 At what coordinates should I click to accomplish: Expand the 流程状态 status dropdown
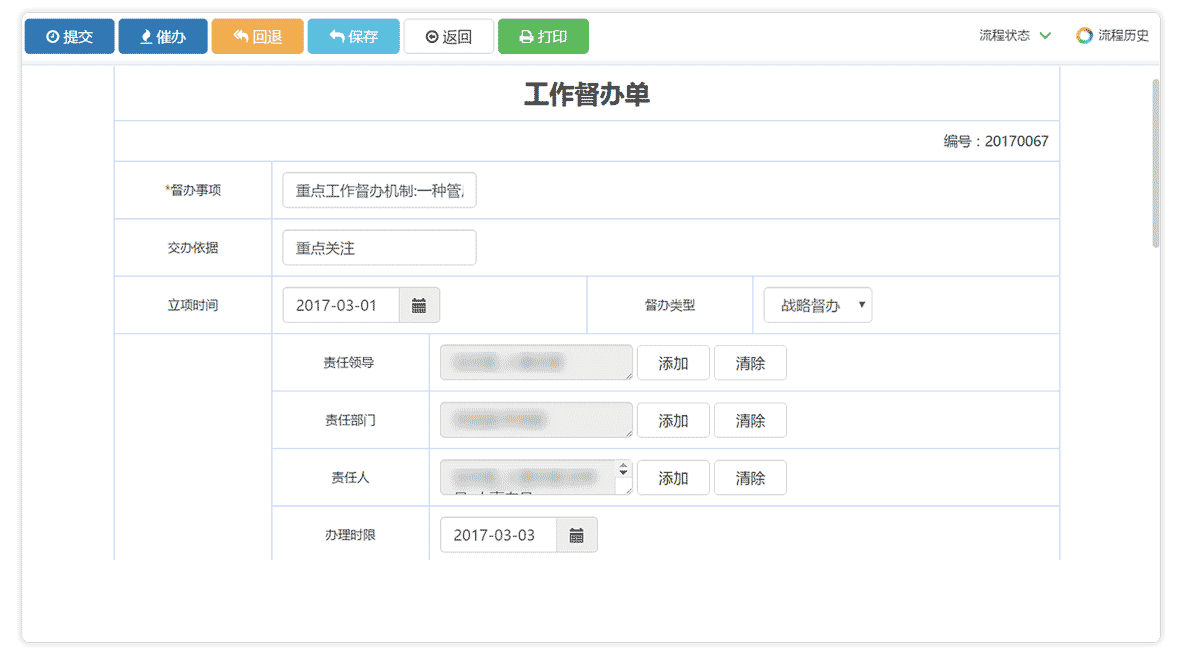1045,35
